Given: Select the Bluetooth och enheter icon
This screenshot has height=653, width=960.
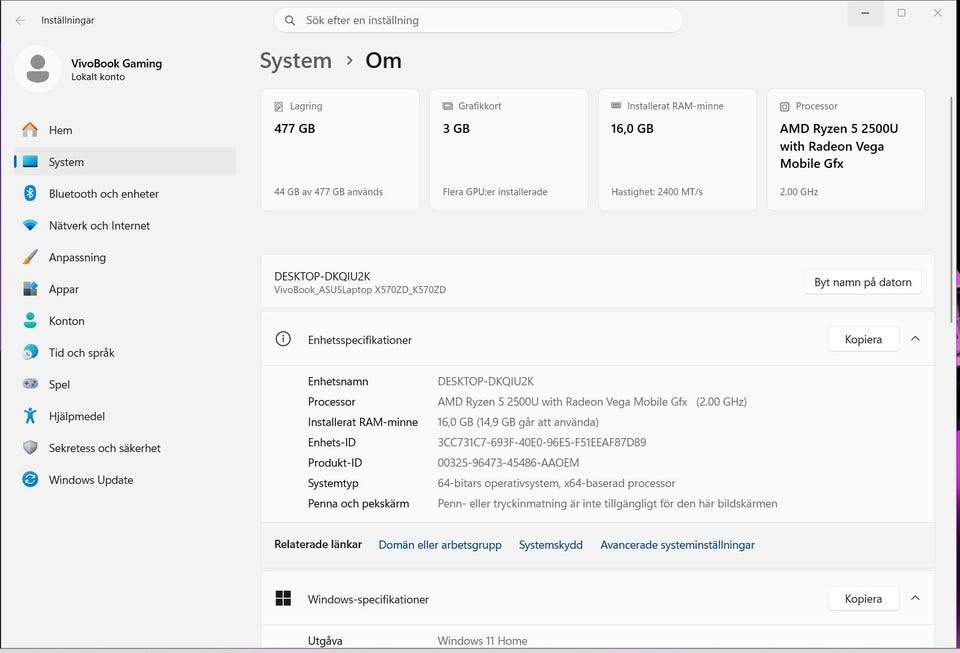Looking at the screenshot, I should coord(30,194).
